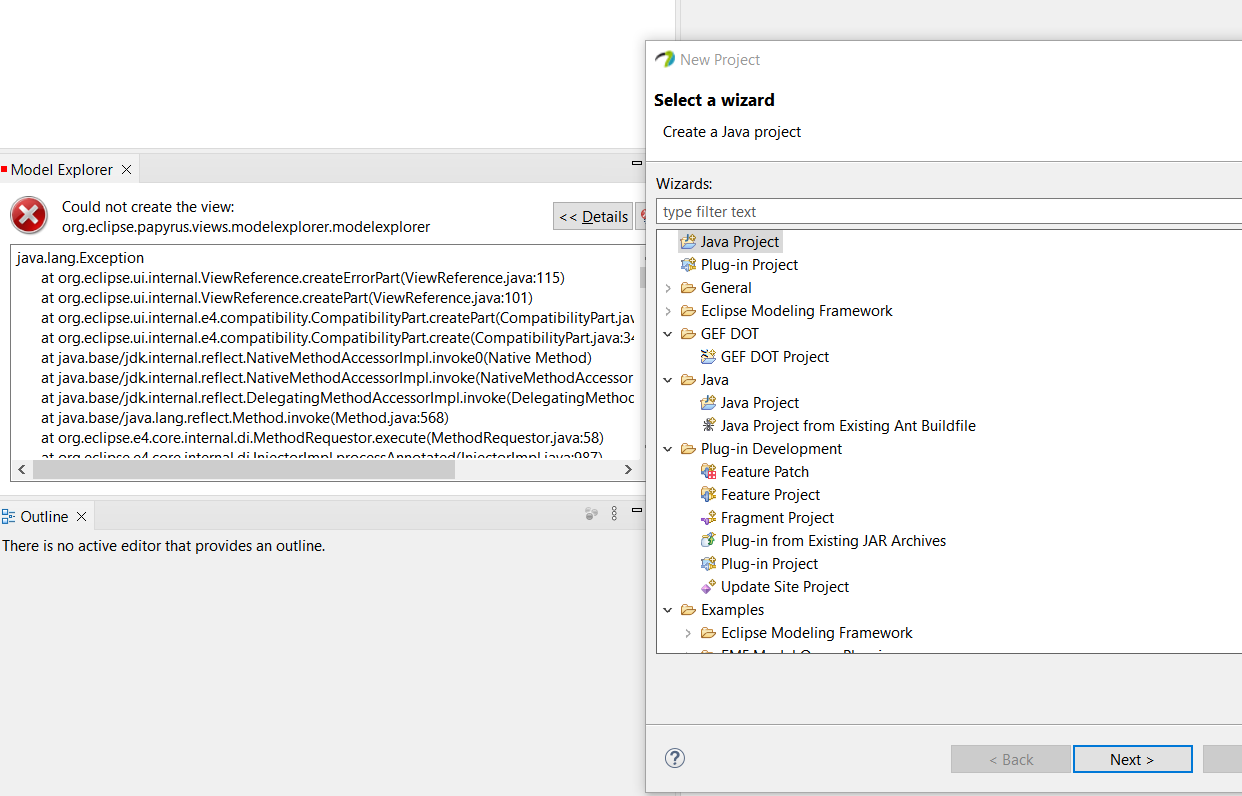Click the 'Create a Java project' description

coord(732,132)
